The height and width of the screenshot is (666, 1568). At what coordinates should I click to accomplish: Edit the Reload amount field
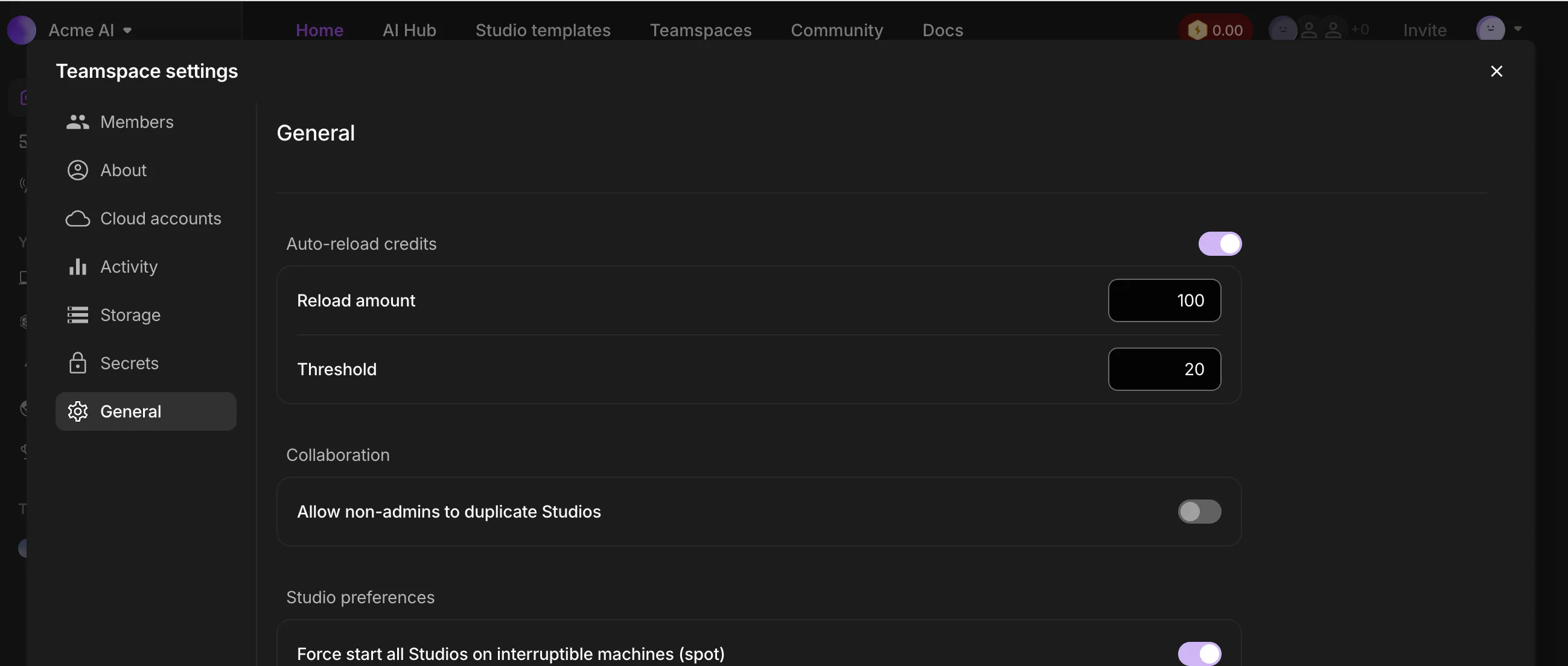[x=1164, y=300]
